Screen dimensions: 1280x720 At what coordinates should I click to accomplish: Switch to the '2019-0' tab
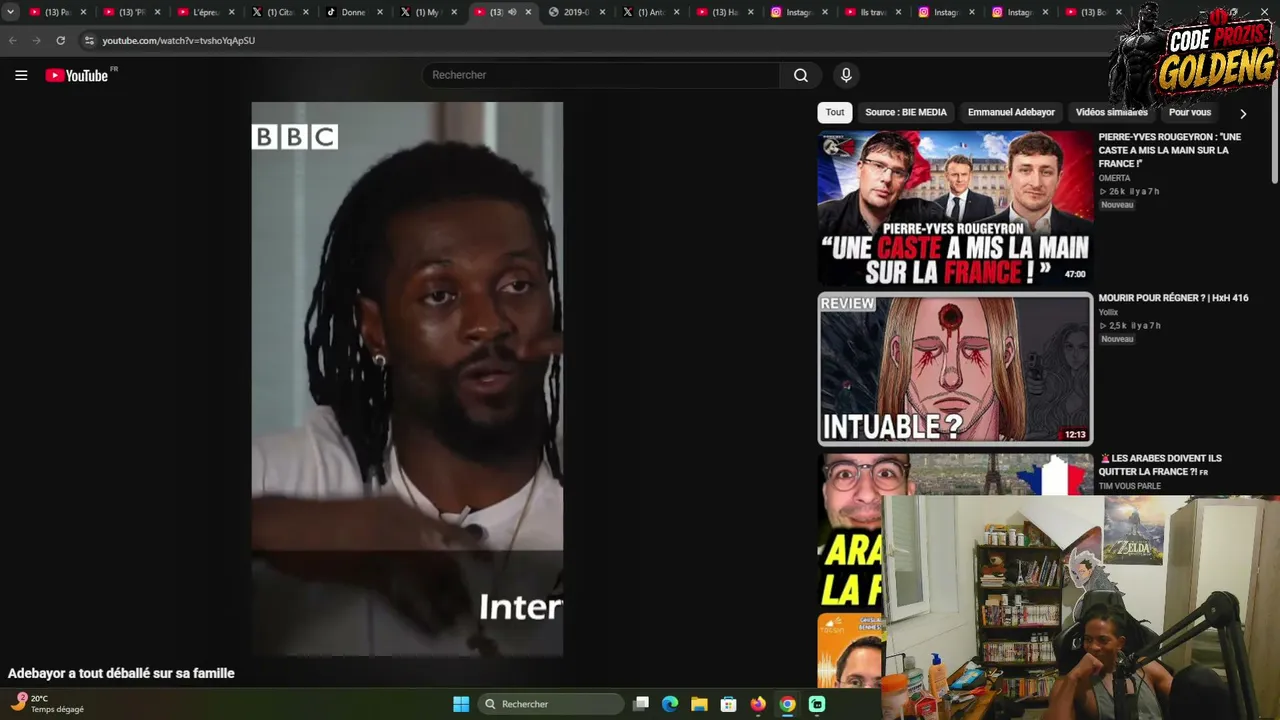[x=575, y=12]
